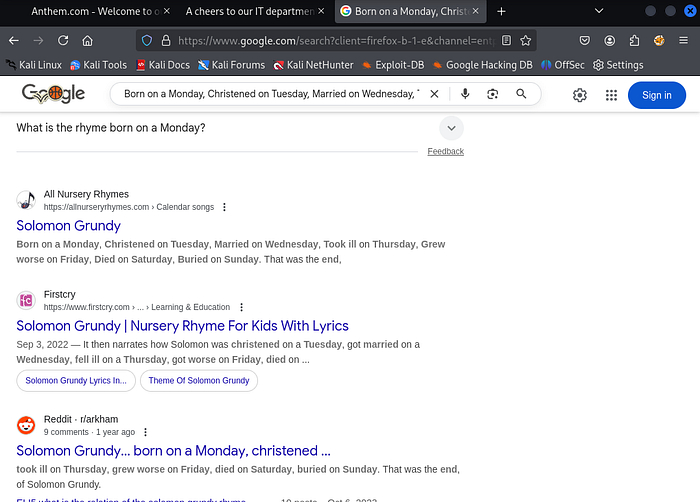Clear the Google search box

(434, 94)
